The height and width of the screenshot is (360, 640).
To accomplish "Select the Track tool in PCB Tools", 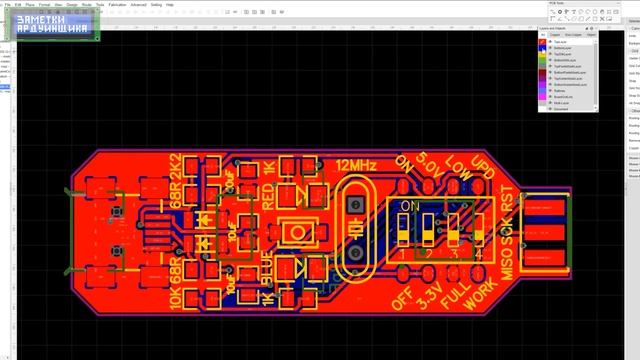I will pyautogui.click(x=553, y=12).
